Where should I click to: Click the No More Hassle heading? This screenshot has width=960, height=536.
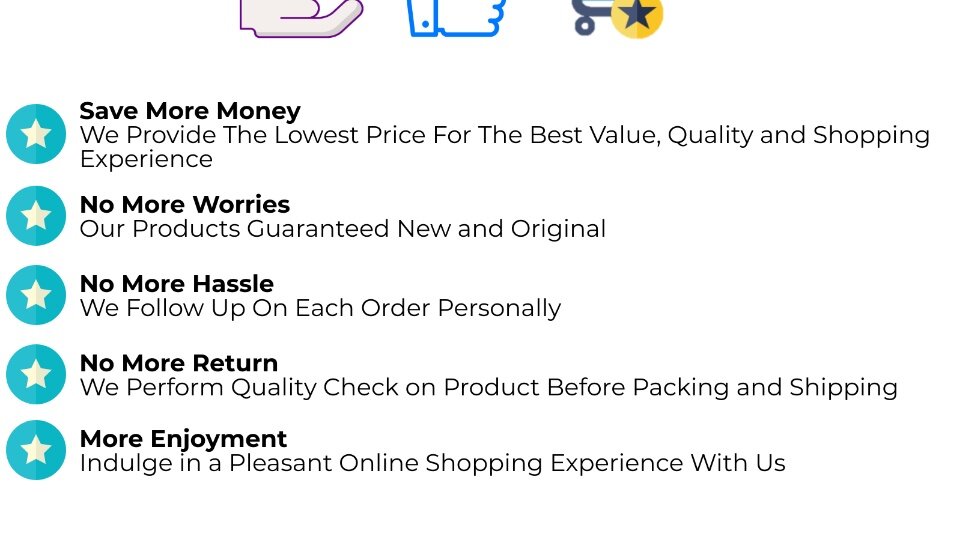tap(176, 284)
